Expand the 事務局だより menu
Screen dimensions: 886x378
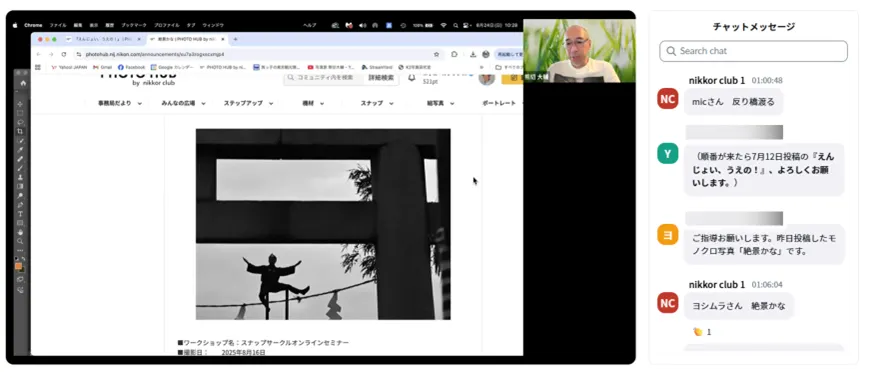pyautogui.click(x=120, y=103)
